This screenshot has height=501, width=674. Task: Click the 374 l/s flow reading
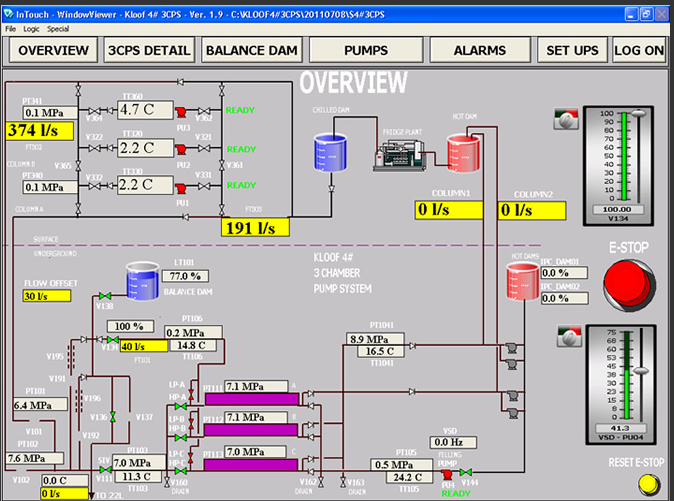point(40,131)
